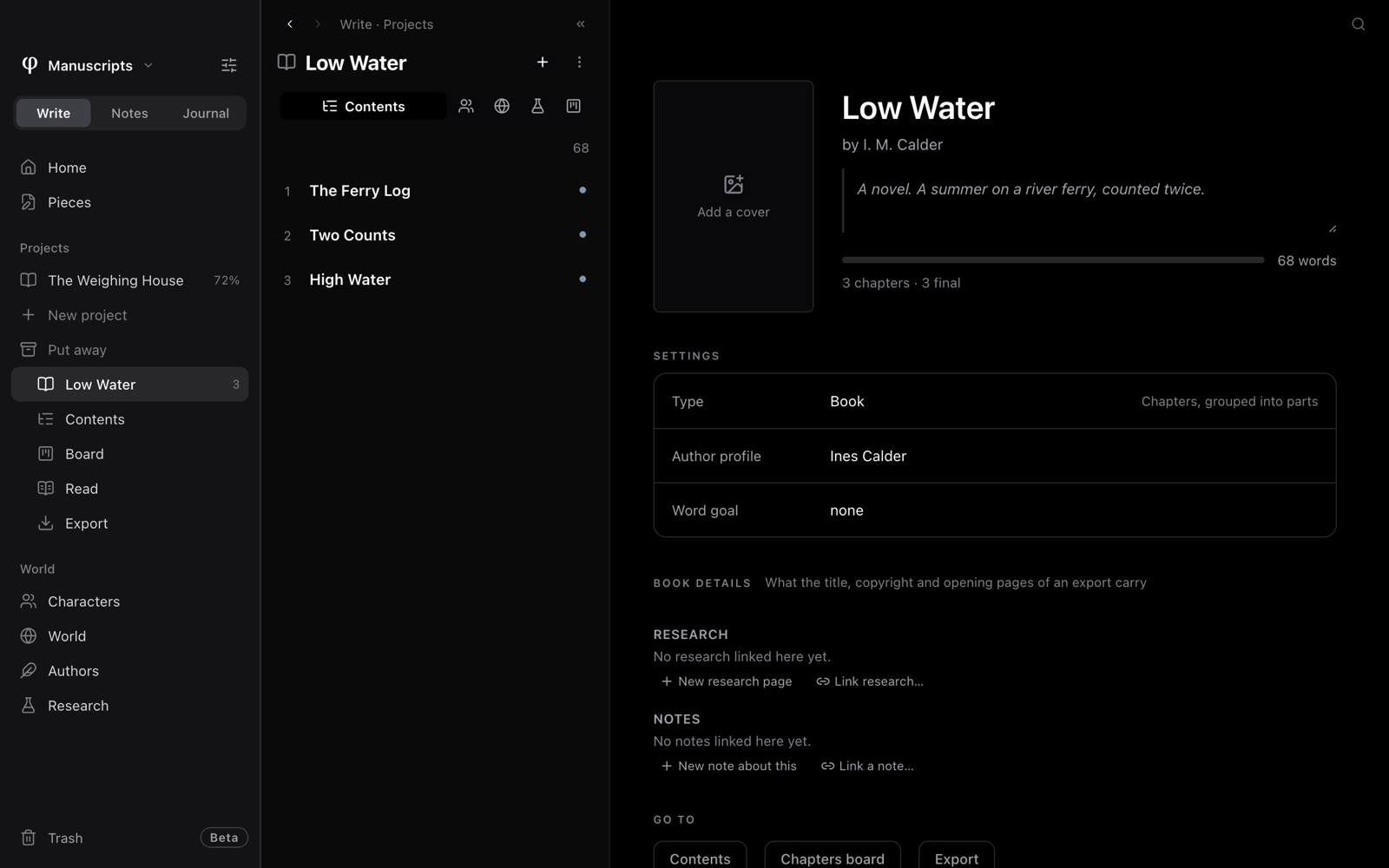Open the search icon at top right
This screenshot has width=1389, height=868.
(x=1359, y=24)
